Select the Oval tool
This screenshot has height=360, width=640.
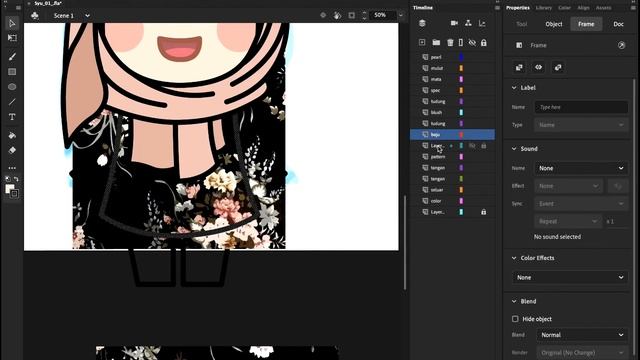point(12,87)
